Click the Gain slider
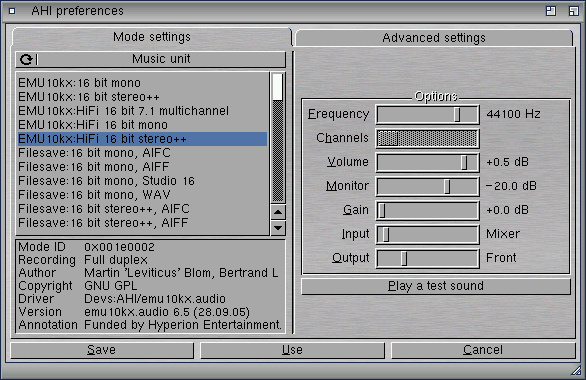Viewport: 586px width, 380px height. click(x=428, y=210)
